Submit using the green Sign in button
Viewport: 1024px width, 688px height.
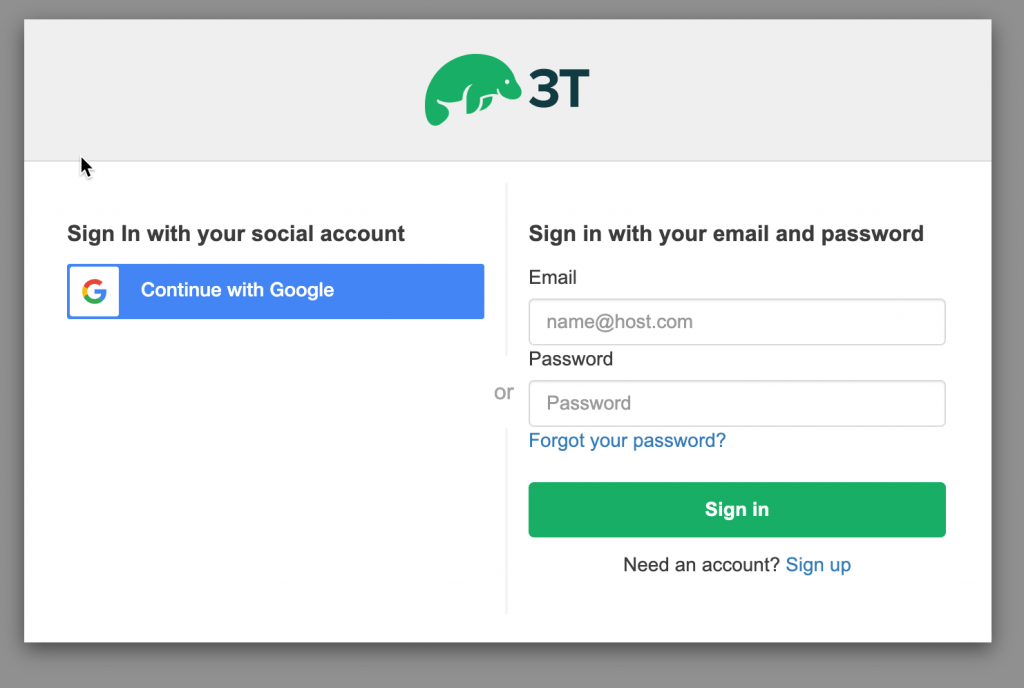[737, 510]
